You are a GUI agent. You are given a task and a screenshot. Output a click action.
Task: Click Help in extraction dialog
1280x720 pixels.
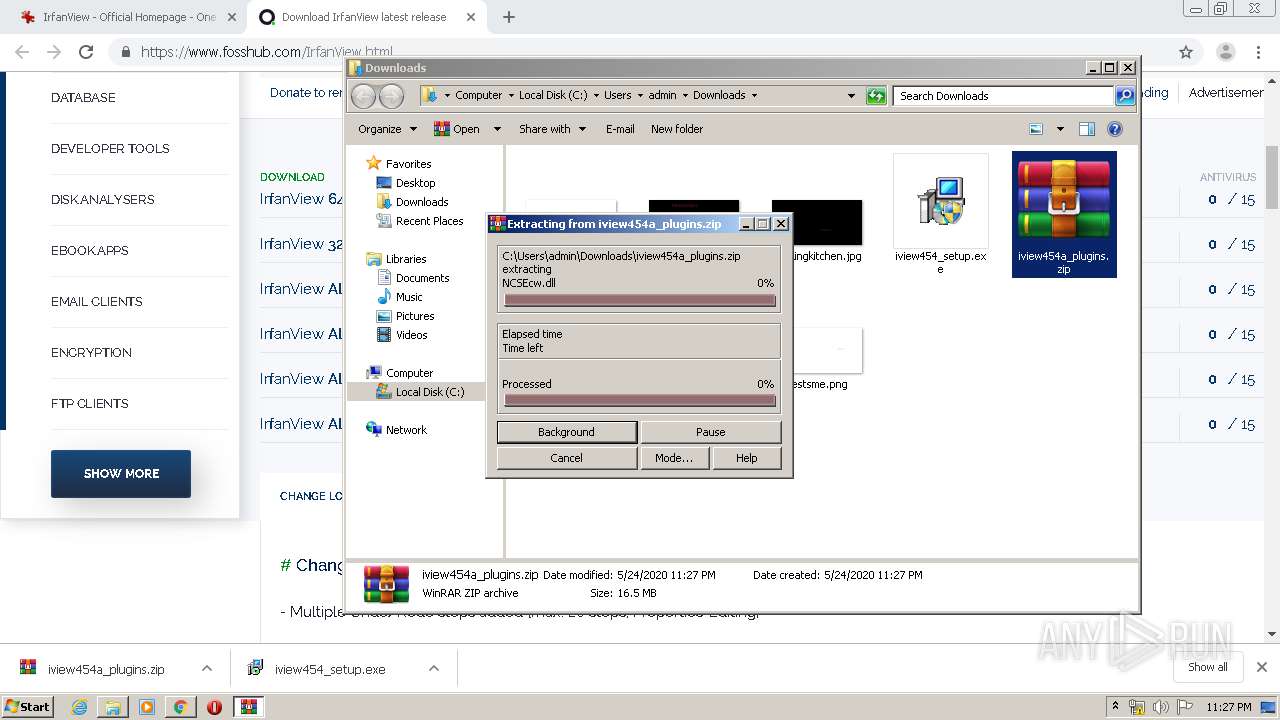[x=746, y=458]
